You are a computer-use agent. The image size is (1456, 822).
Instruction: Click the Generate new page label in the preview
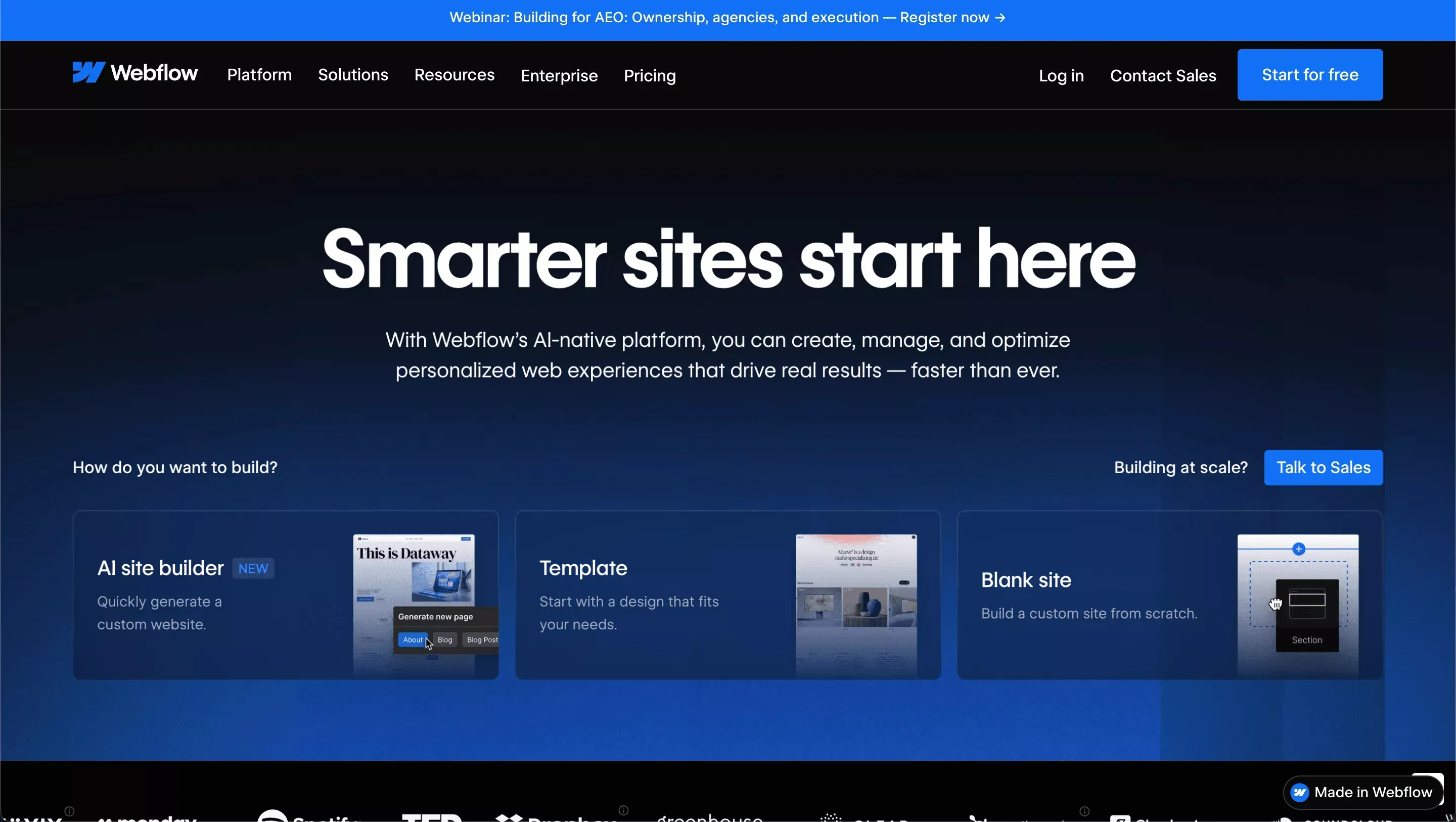(x=435, y=617)
